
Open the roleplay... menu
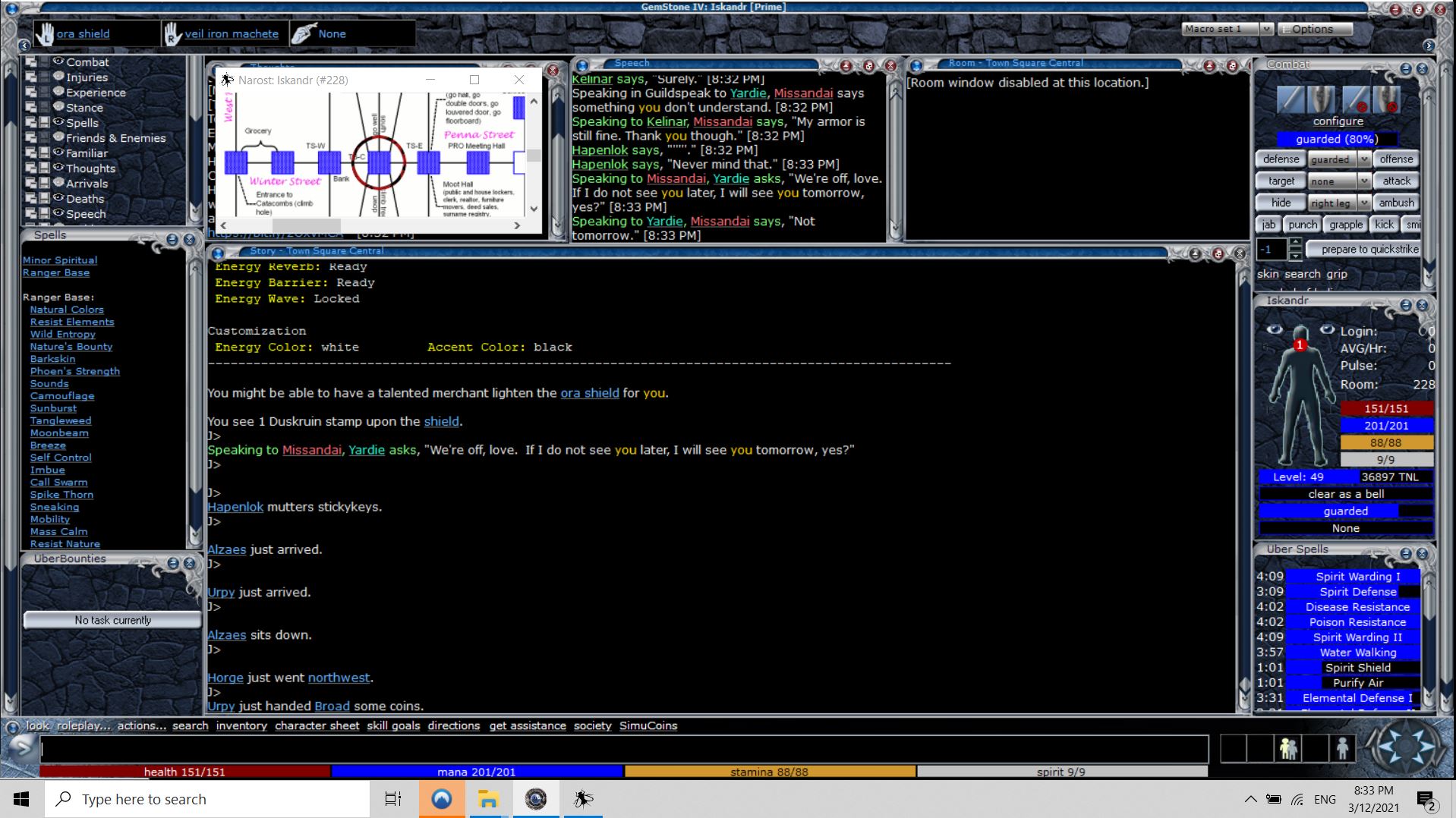[x=84, y=725]
